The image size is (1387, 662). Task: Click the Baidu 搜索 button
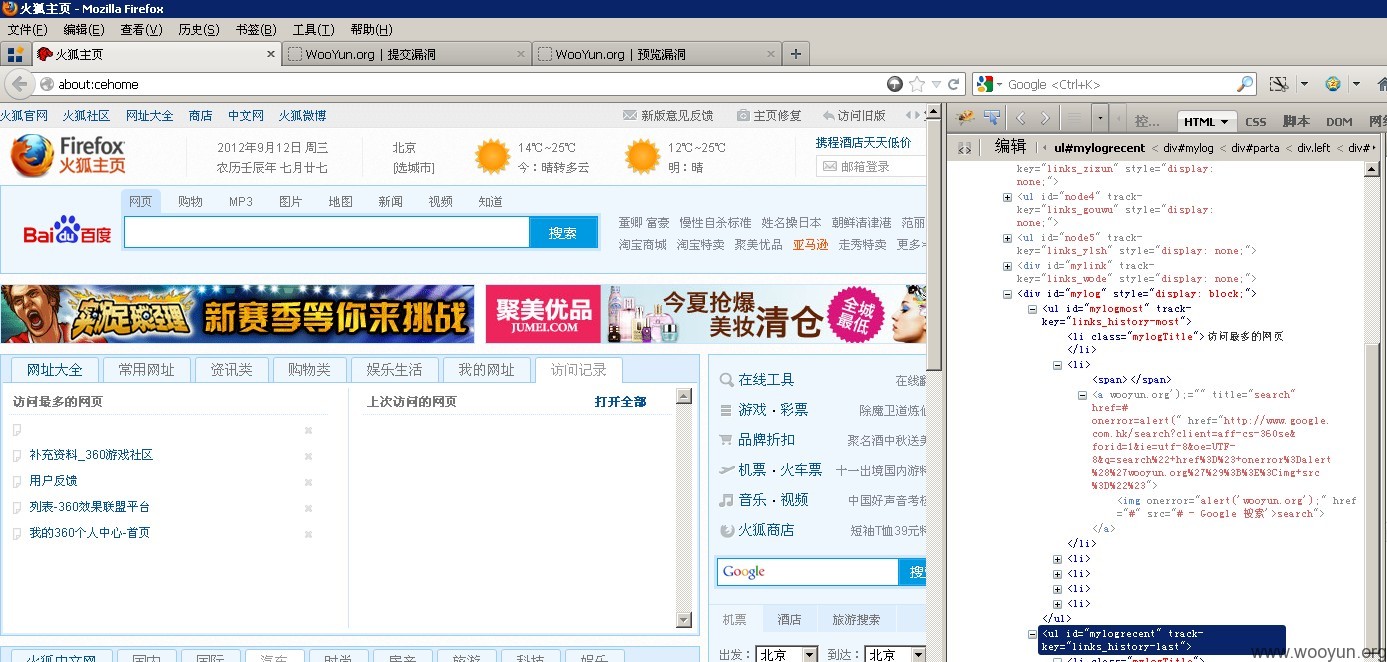pos(563,232)
